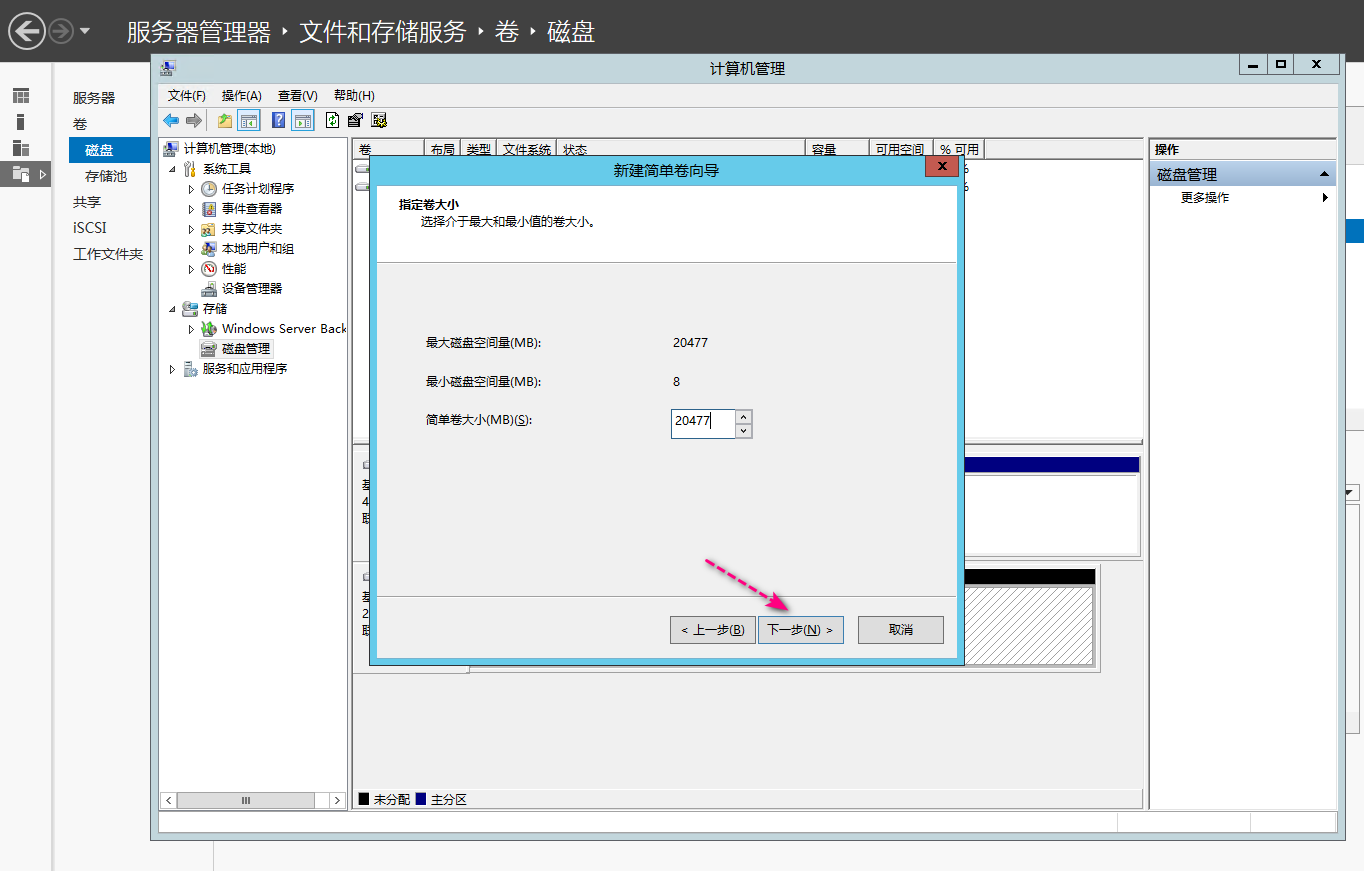
Task: Click 取消 to cancel the wizard
Action: click(901, 630)
